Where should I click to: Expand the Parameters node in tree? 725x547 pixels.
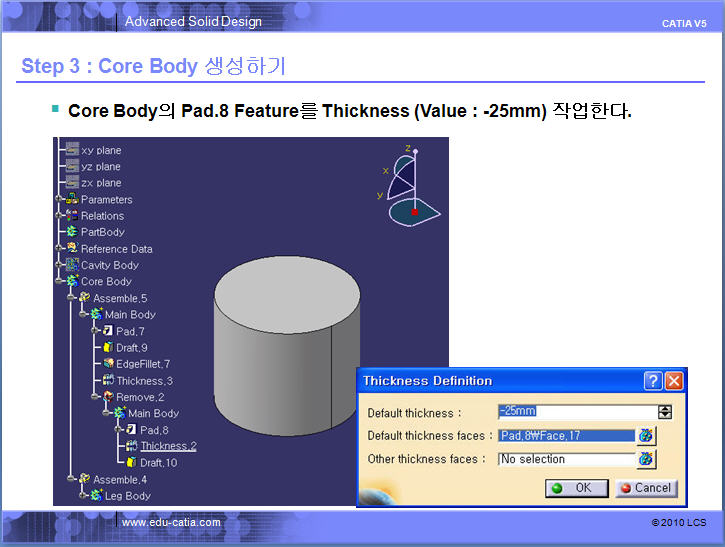coord(60,199)
